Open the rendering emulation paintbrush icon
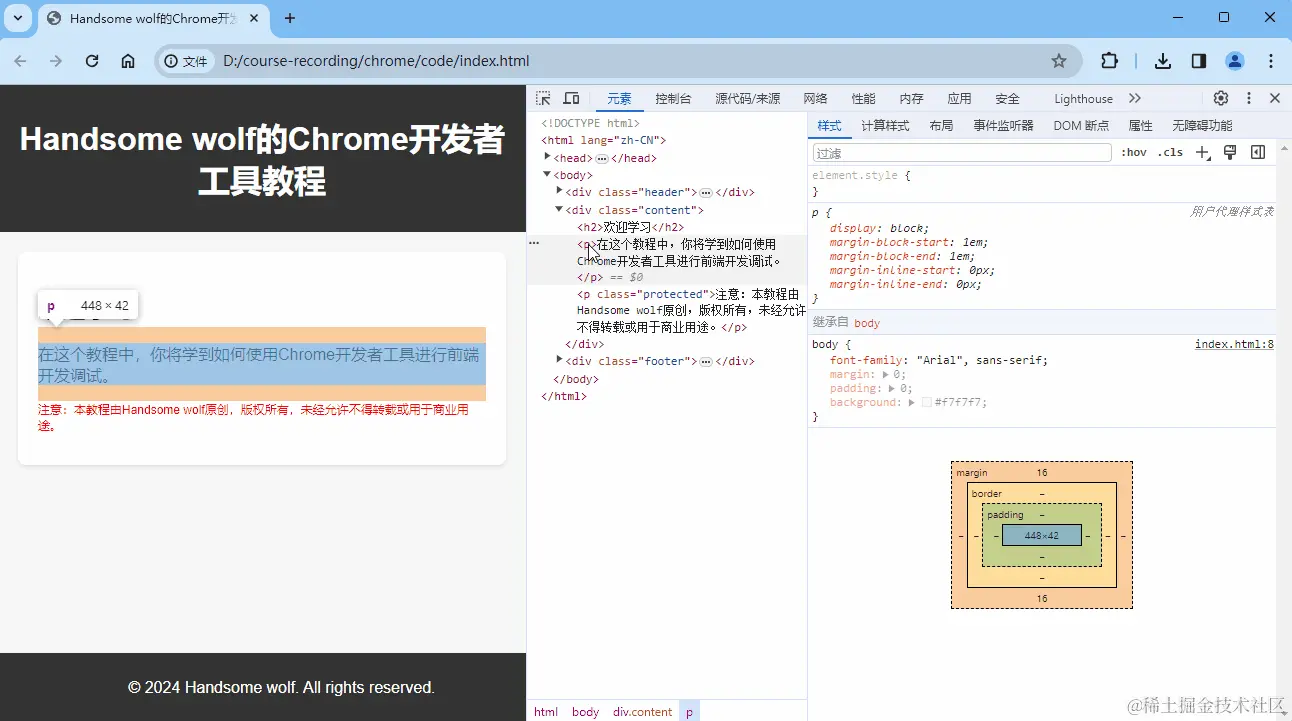This screenshot has width=1292, height=721. coord(1231,152)
